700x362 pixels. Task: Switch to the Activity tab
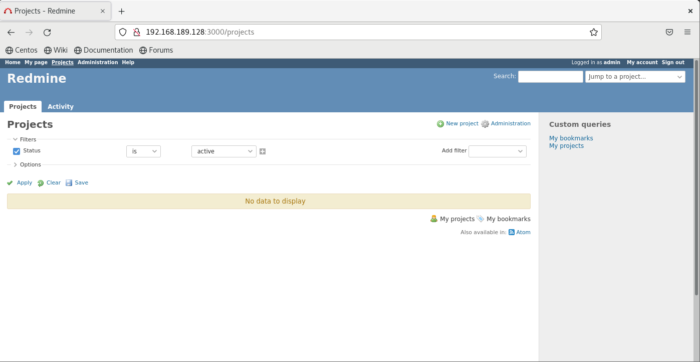point(60,107)
